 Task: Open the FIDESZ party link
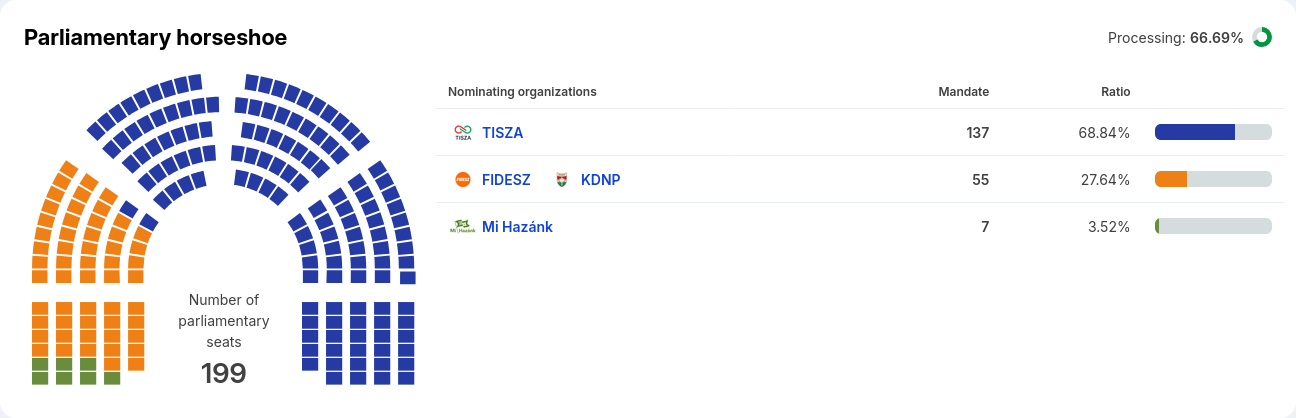[506, 179]
